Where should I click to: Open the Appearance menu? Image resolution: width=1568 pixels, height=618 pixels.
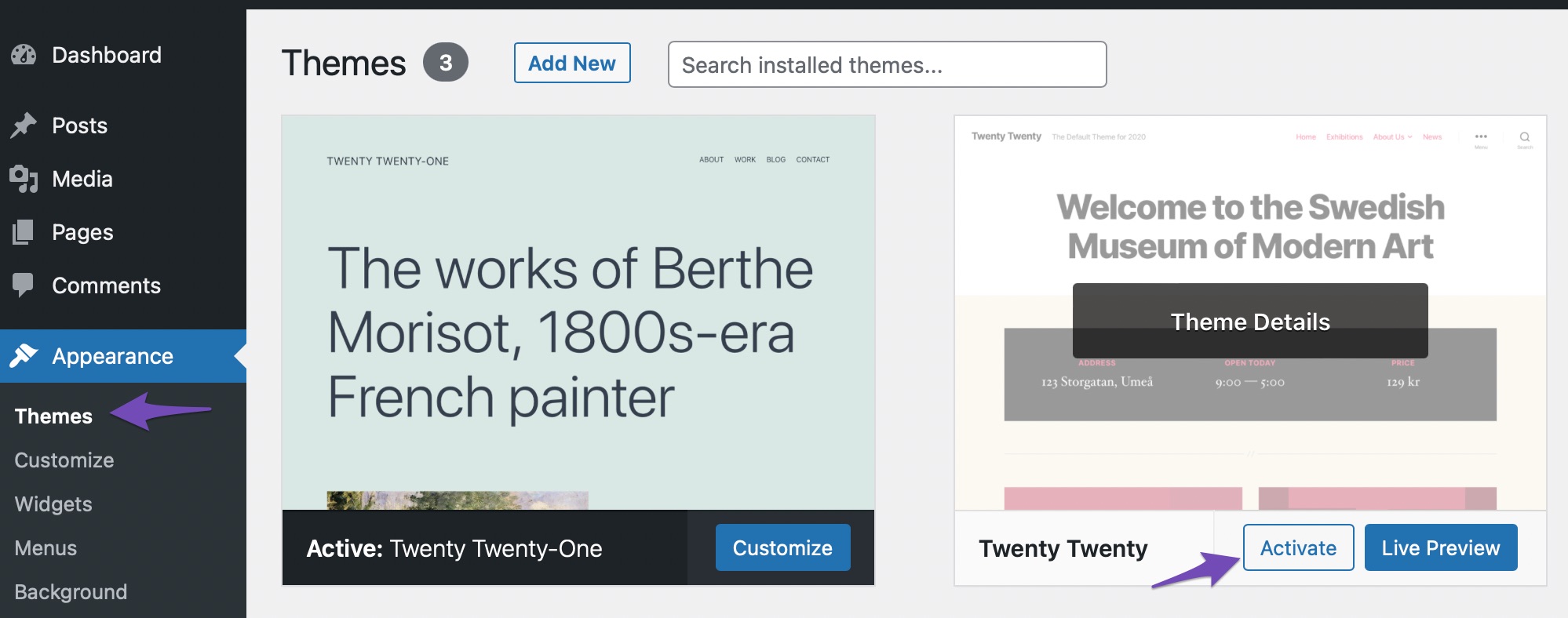click(x=123, y=356)
